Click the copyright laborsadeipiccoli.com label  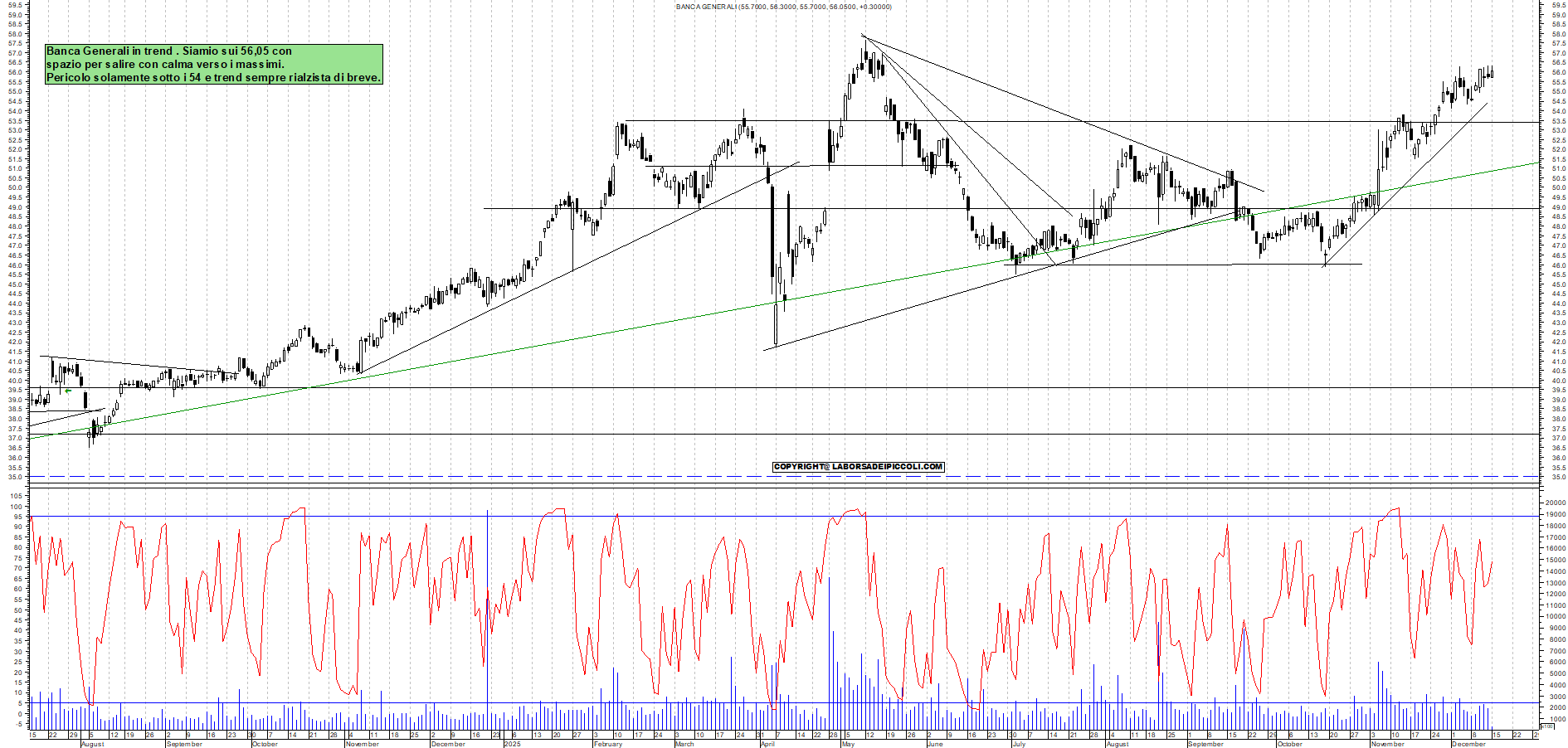[x=858, y=467]
